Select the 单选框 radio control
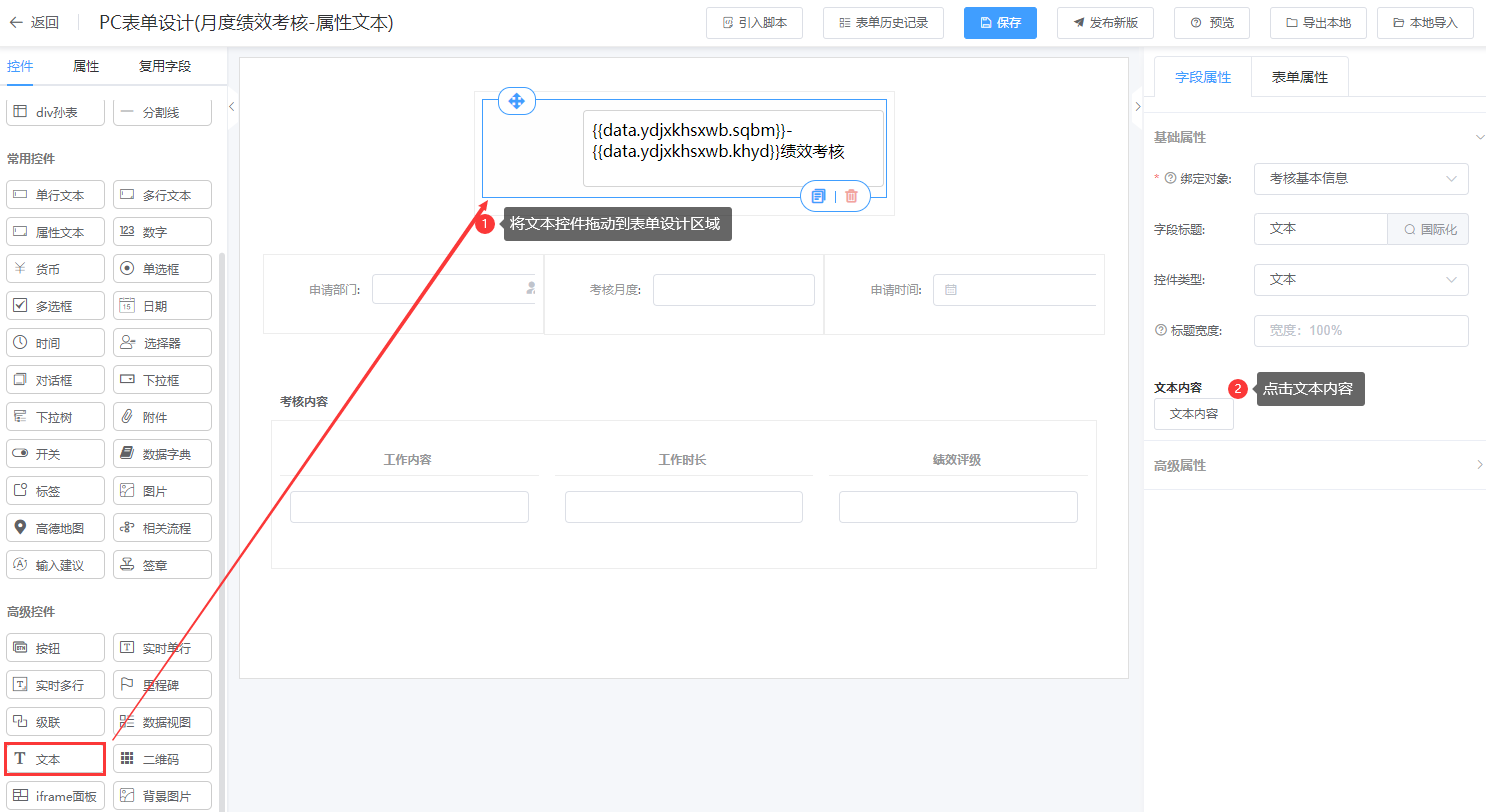 [162, 269]
